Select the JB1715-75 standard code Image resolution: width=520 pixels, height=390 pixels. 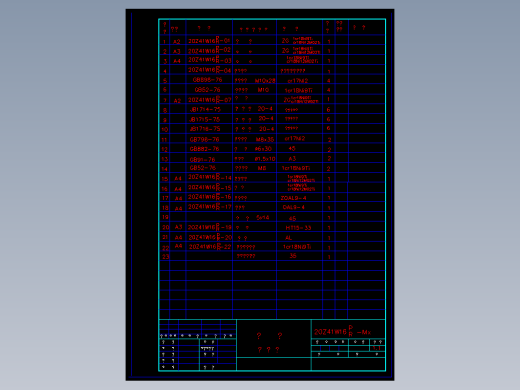click(x=204, y=119)
